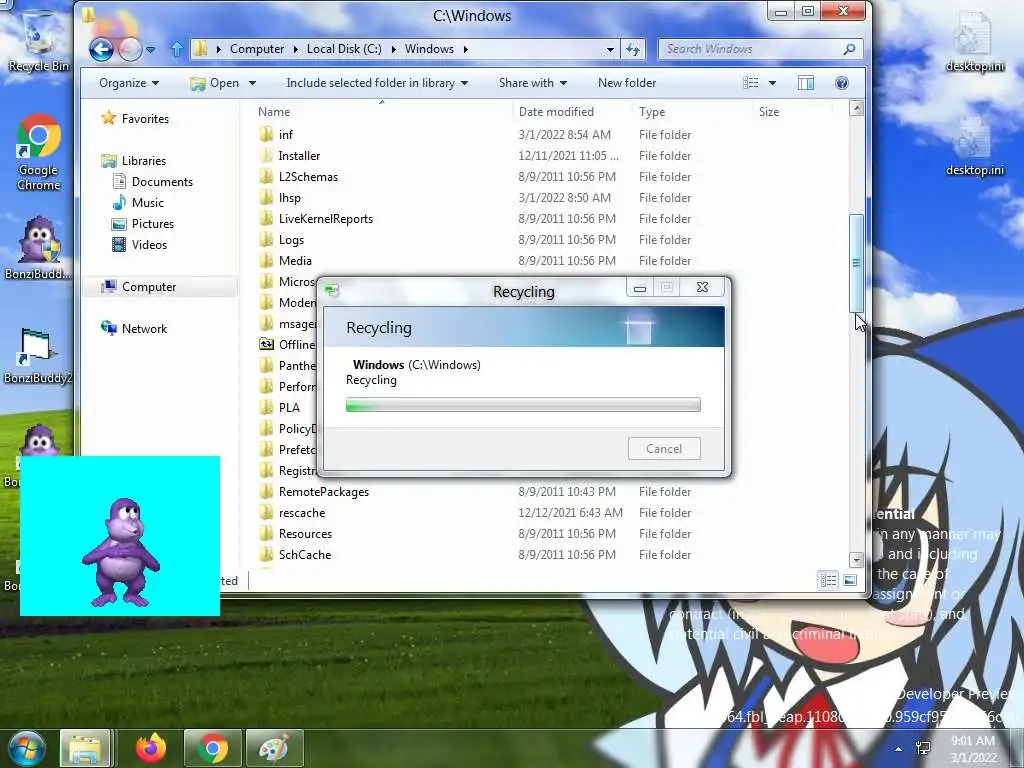Click the Back navigation arrow in Explorer
The image size is (1024, 768).
(102, 50)
